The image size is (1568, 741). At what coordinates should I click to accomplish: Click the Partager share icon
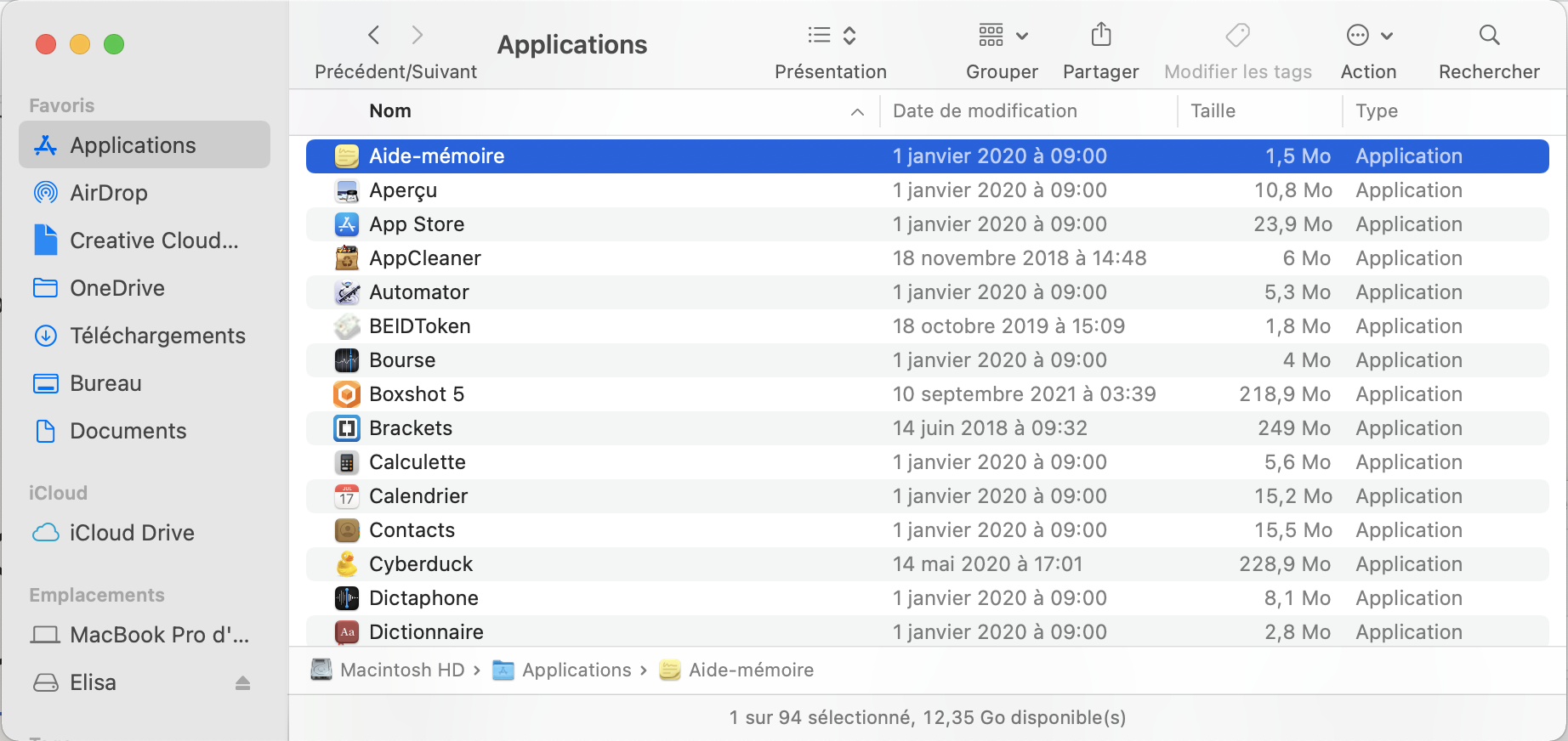coord(1101,35)
